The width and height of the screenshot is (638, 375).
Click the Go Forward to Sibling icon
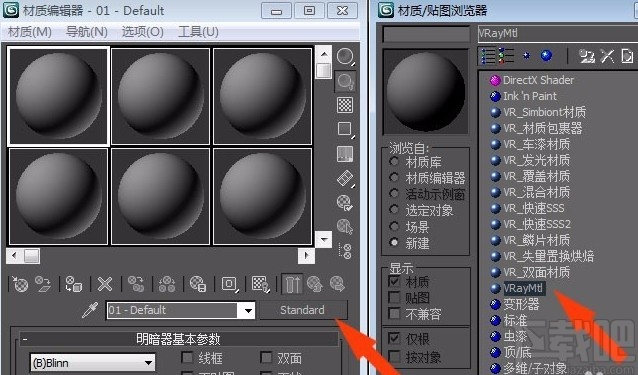tap(337, 284)
